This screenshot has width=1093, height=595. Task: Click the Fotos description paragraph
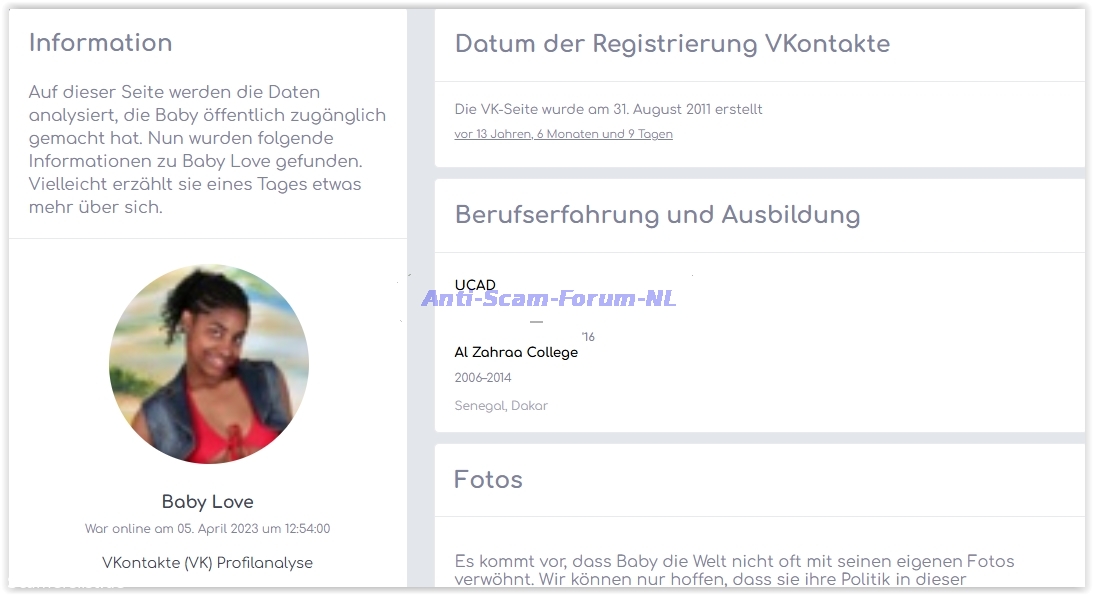(x=734, y=570)
